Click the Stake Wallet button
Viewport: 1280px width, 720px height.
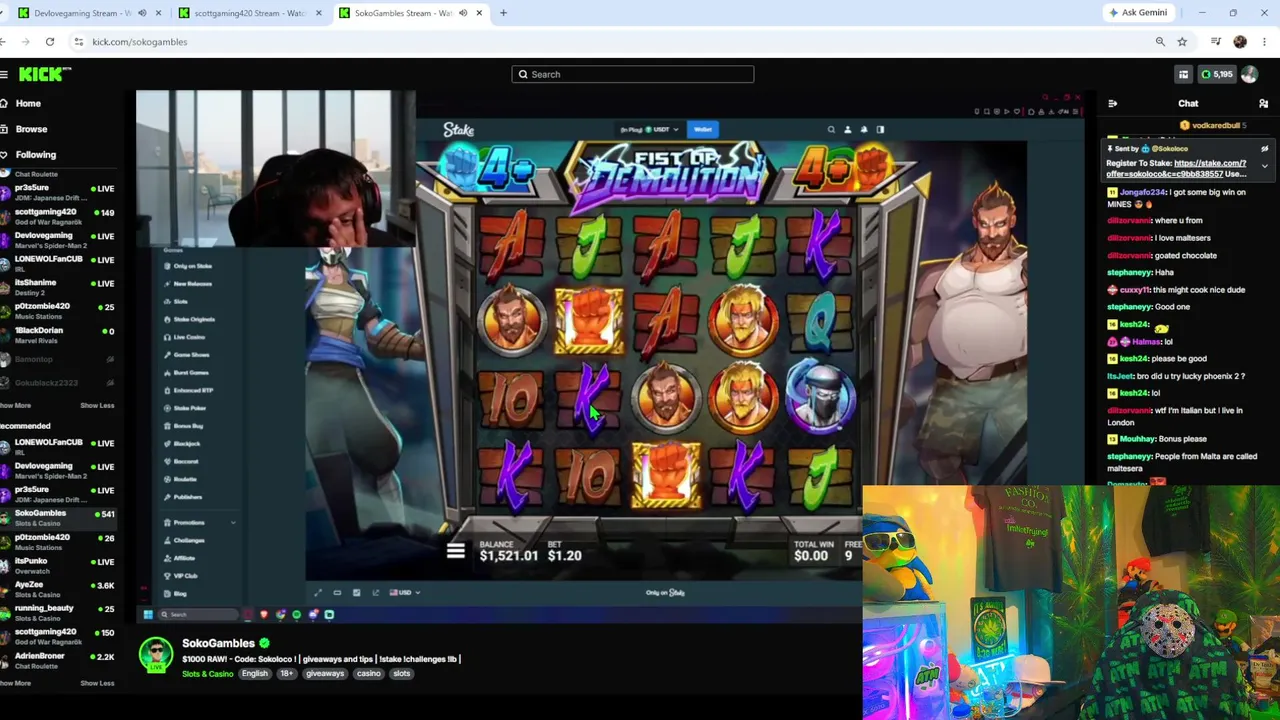point(703,129)
